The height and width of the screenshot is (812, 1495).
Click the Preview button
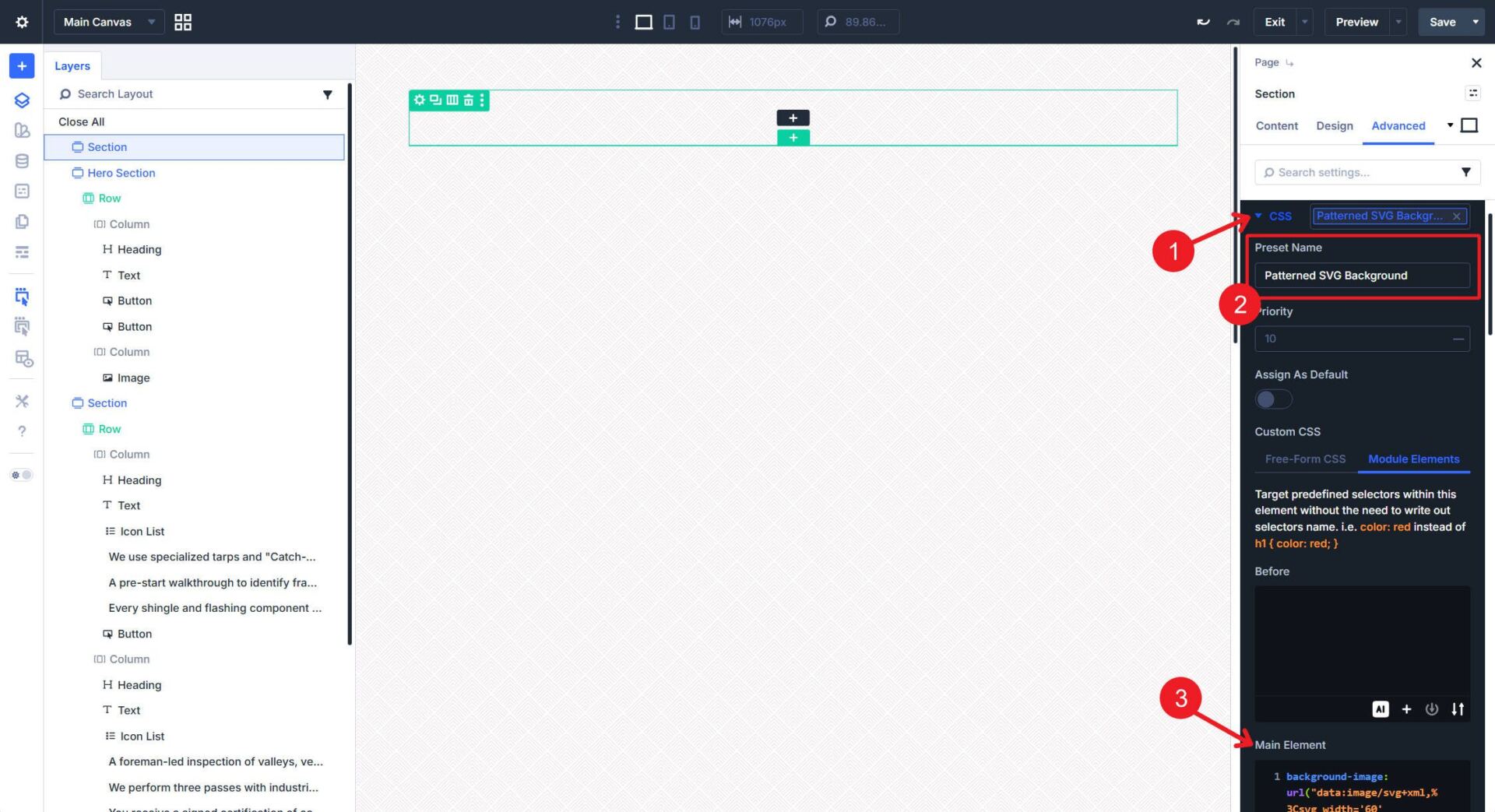click(x=1356, y=22)
